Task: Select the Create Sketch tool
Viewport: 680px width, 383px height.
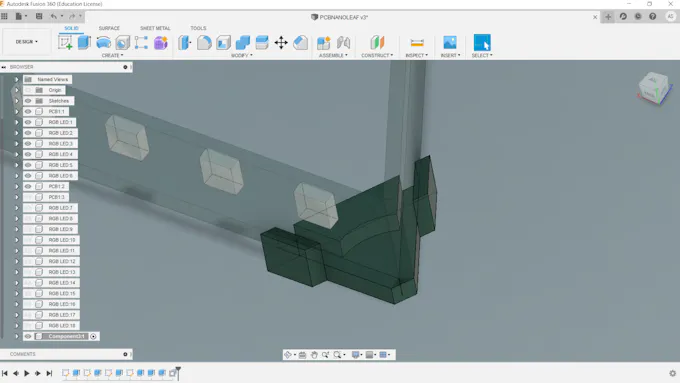Action: [x=65, y=43]
